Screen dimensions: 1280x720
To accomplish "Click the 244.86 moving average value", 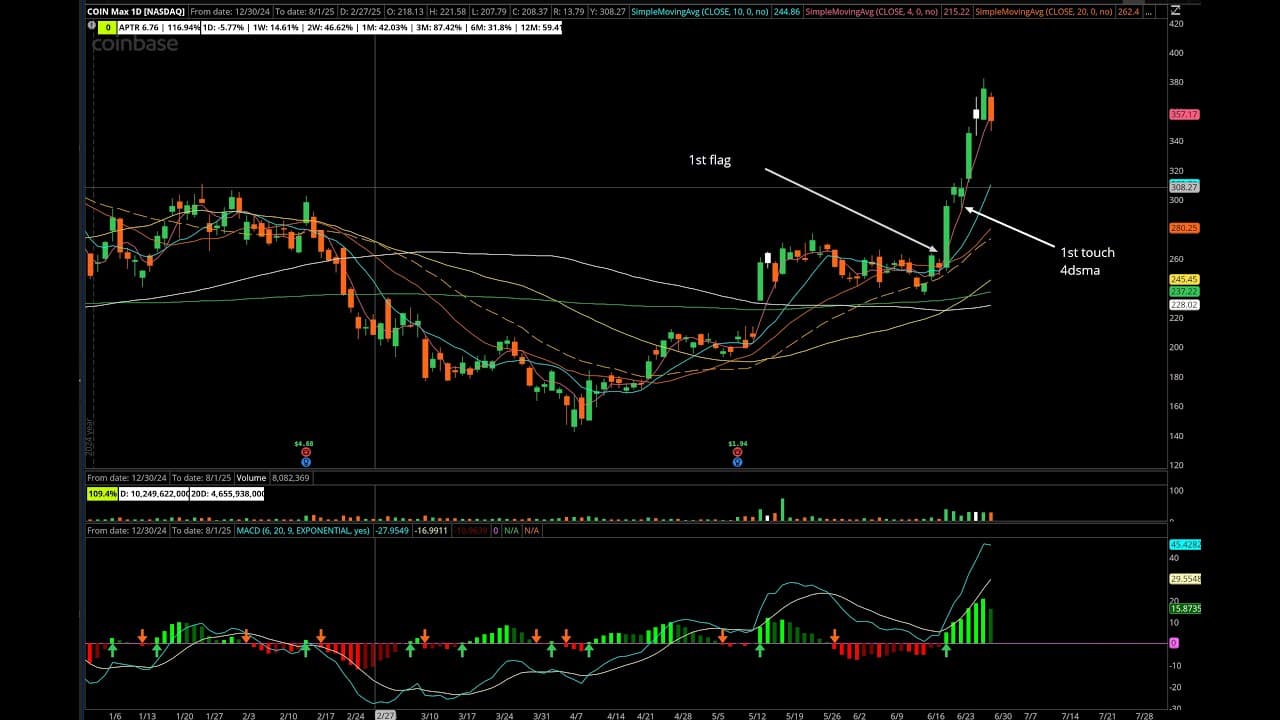I will [x=786, y=11].
